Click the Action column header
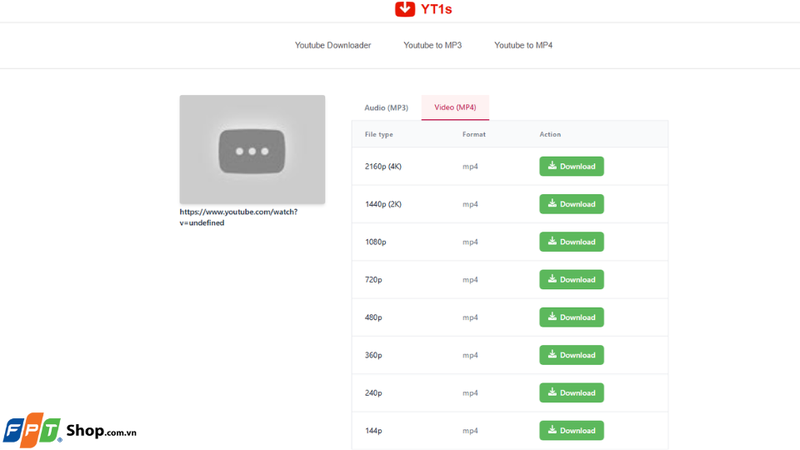 (x=550, y=135)
